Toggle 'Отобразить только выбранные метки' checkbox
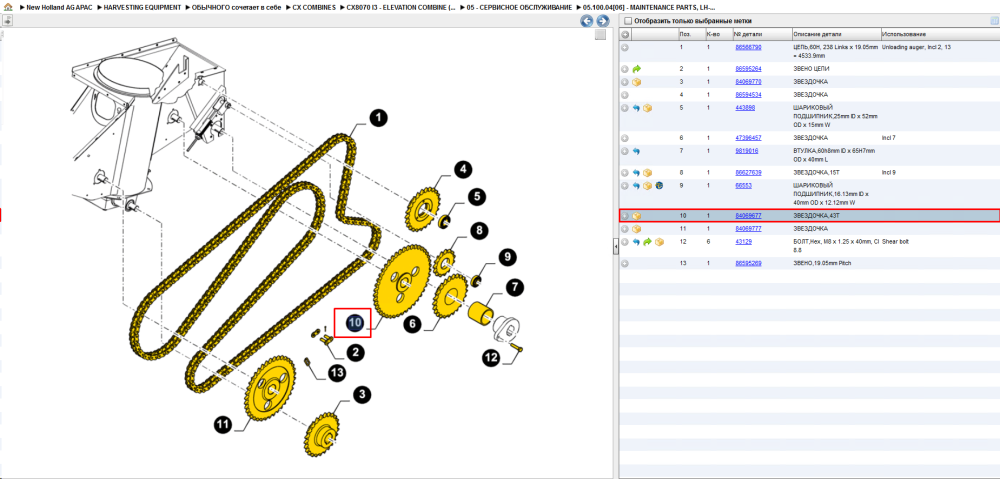Image resolution: width=1000 pixels, height=479 pixels. (627, 21)
